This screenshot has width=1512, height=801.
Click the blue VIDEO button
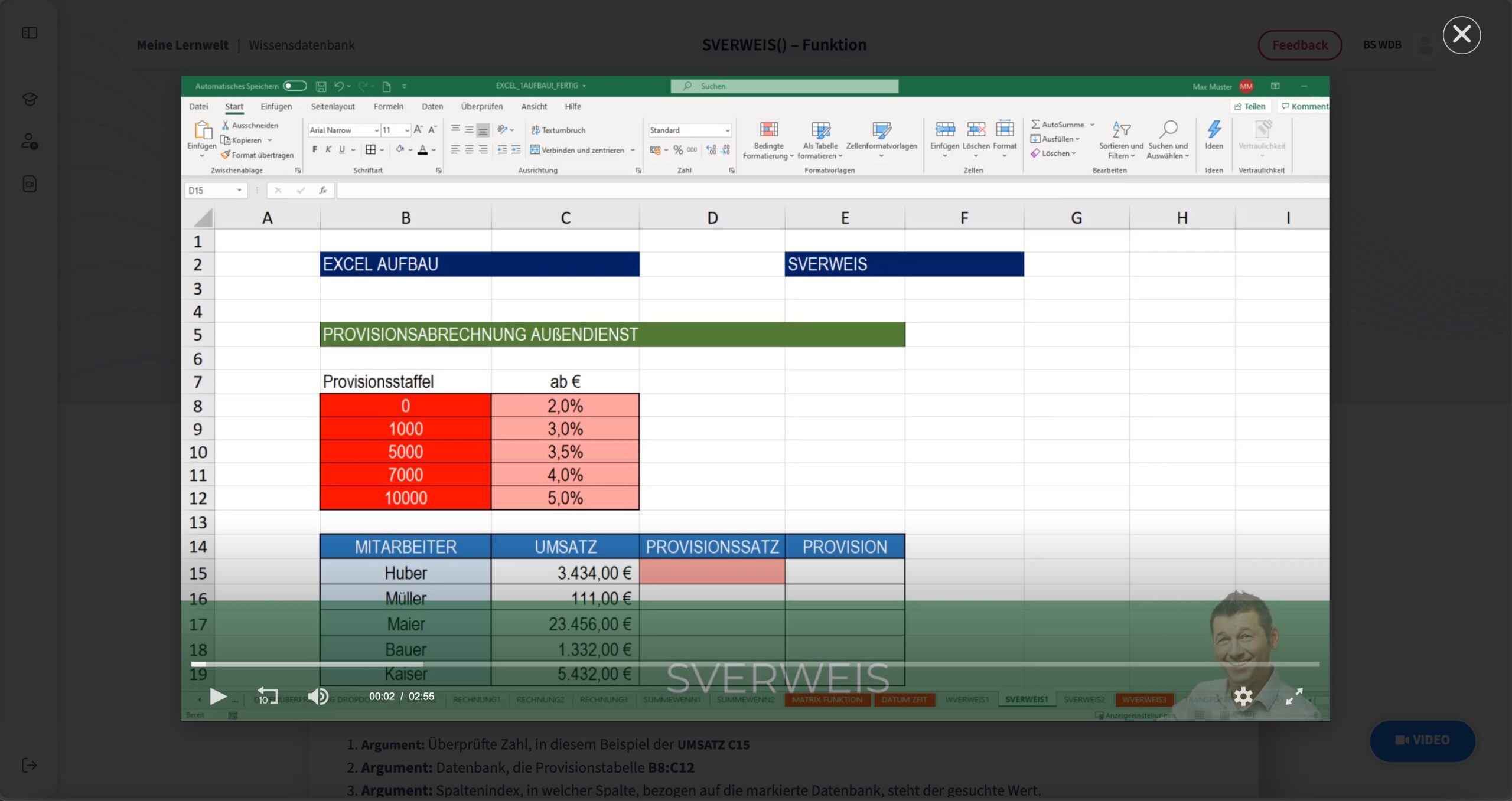click(x=1422, y=740)
